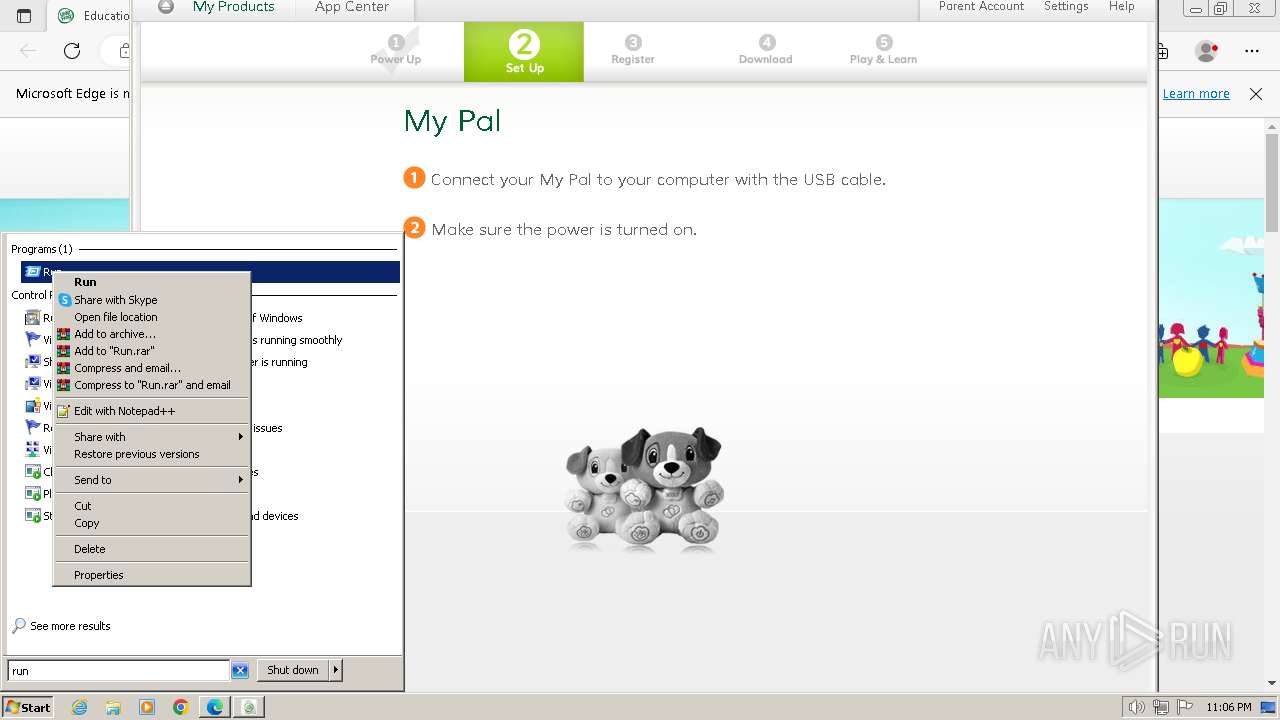
Task: Click WinRAR icon beside Add to "Run.rar"
Action: pyautogui.click(x=64, y=351)
